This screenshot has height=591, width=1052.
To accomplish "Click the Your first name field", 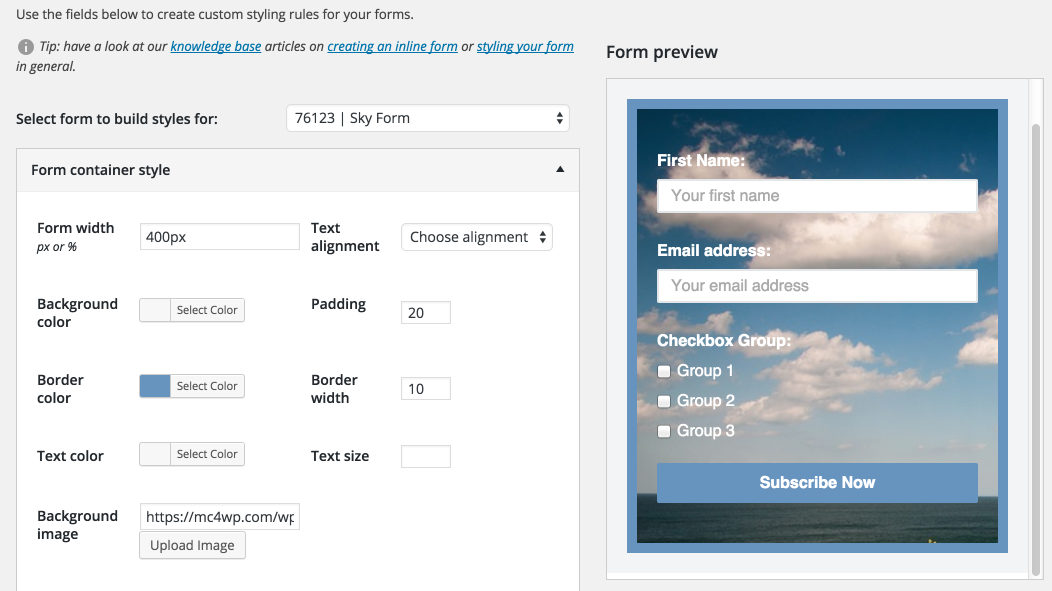I will (x=817, y=196).
